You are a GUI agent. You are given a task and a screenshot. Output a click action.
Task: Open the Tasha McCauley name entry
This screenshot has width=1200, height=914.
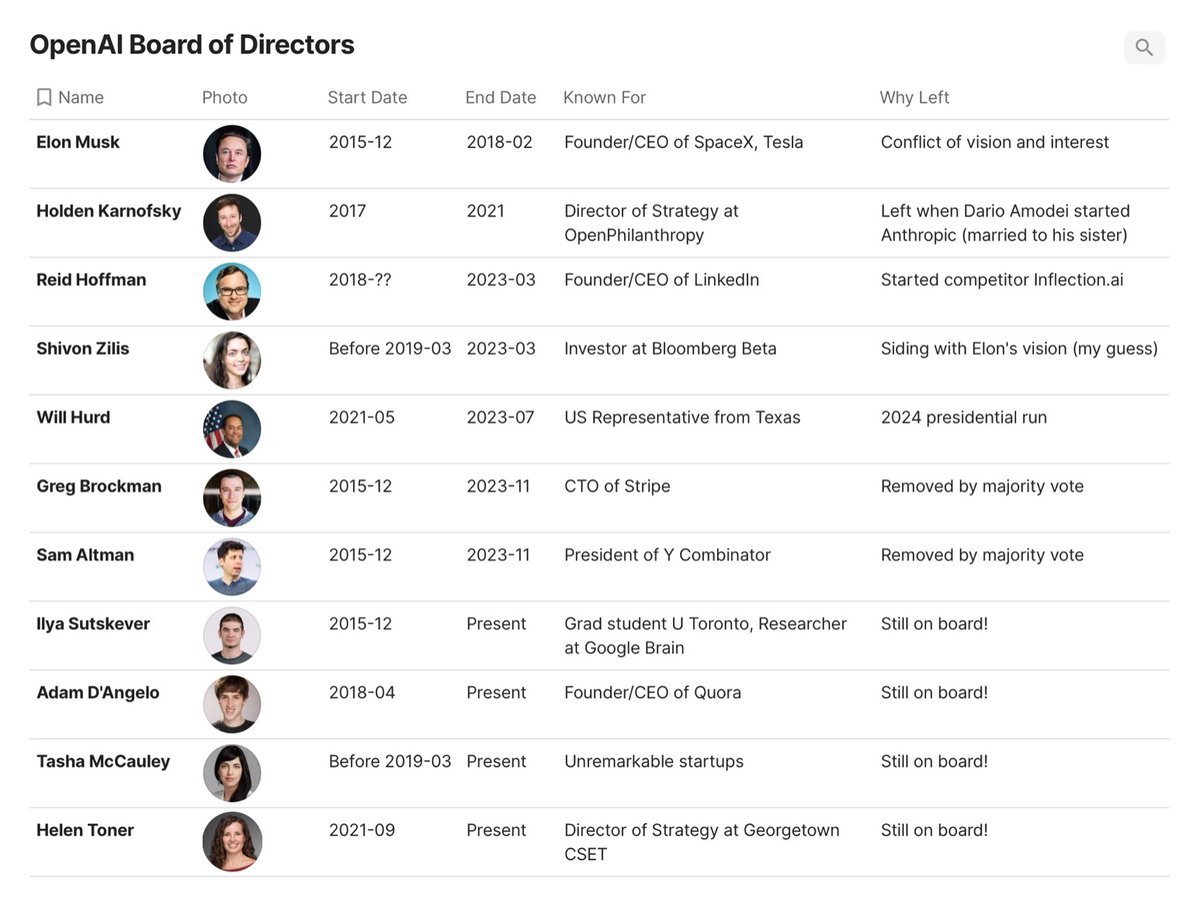[103, 761]
